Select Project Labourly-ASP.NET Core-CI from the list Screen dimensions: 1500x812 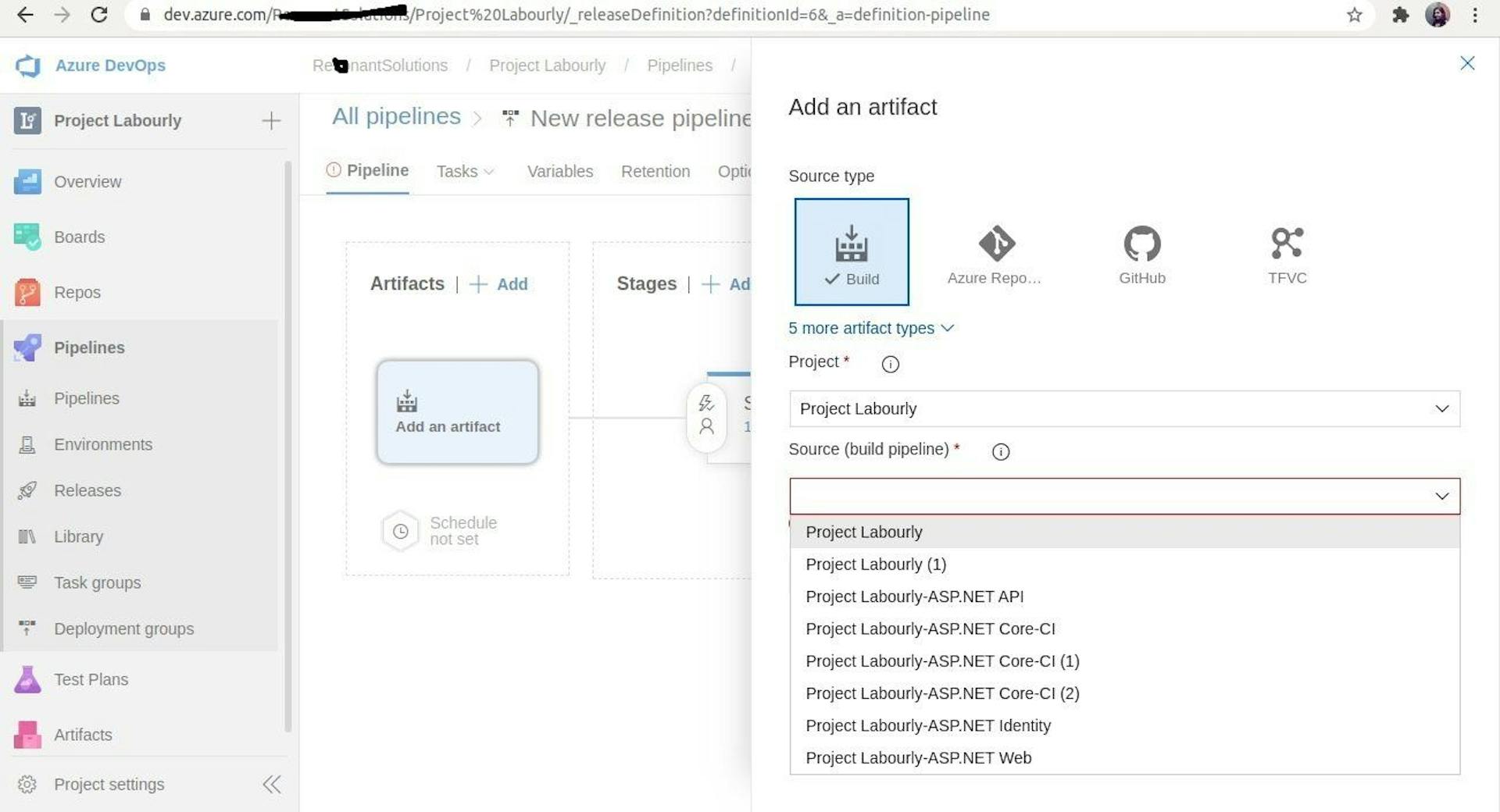coord(930,629)
